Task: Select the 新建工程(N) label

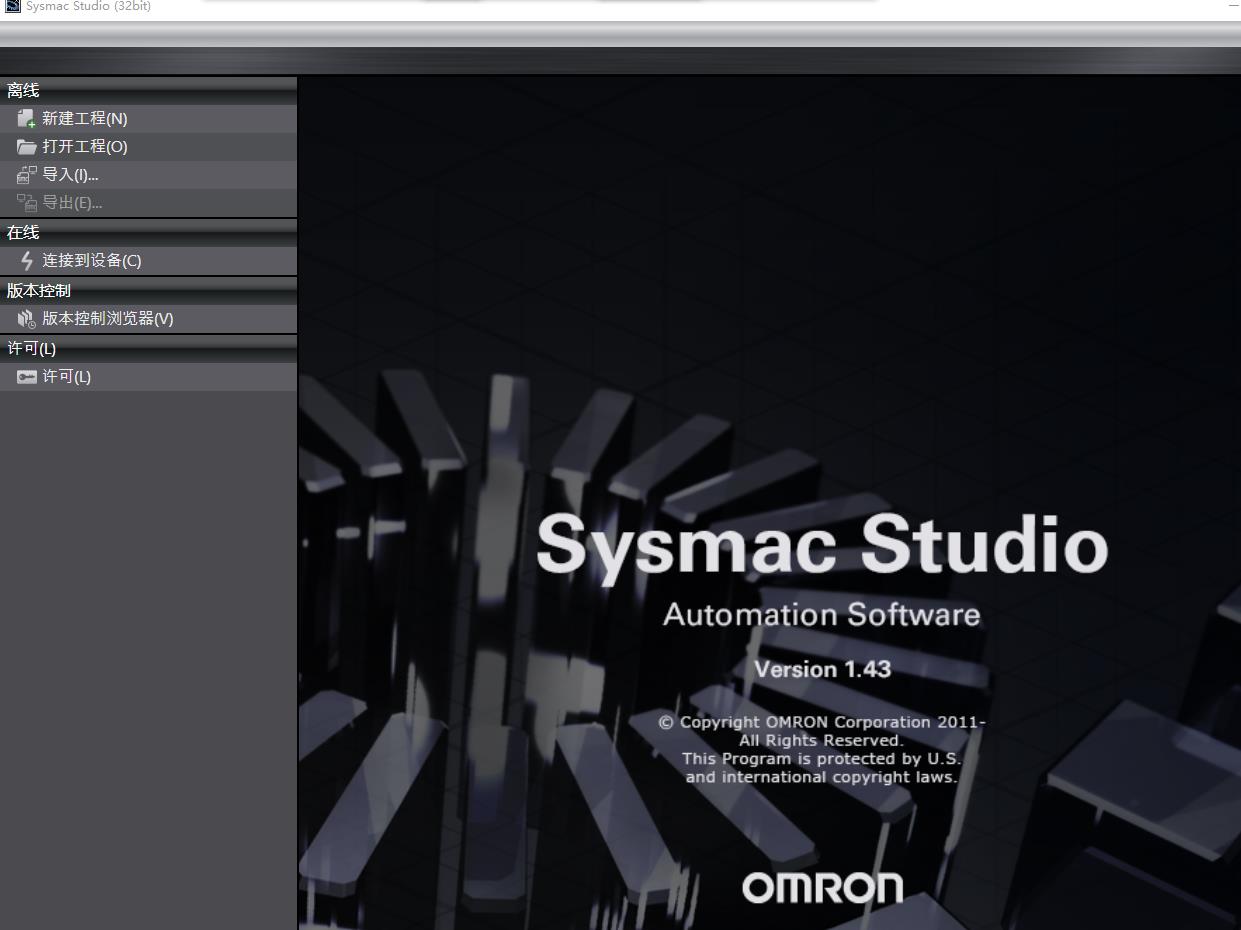Action: [85, 119]
